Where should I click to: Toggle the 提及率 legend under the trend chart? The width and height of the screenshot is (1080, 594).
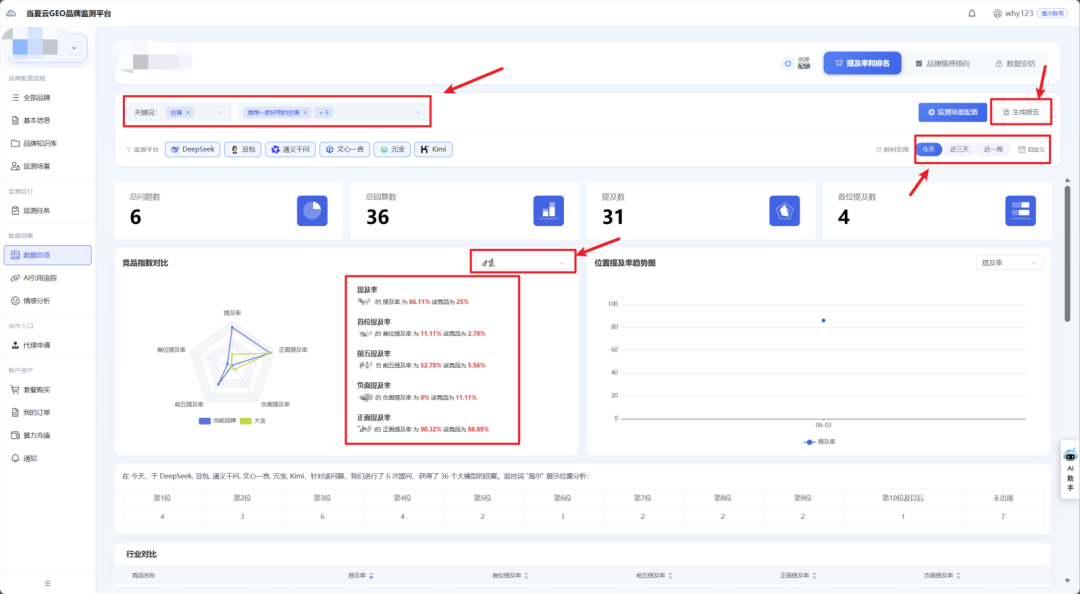click(820, 442)
